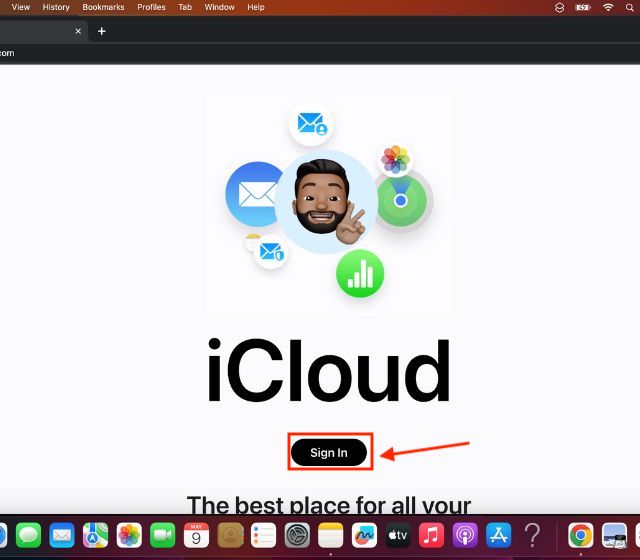Launch Messages from the Dock
640x560 pixels.
29,535
